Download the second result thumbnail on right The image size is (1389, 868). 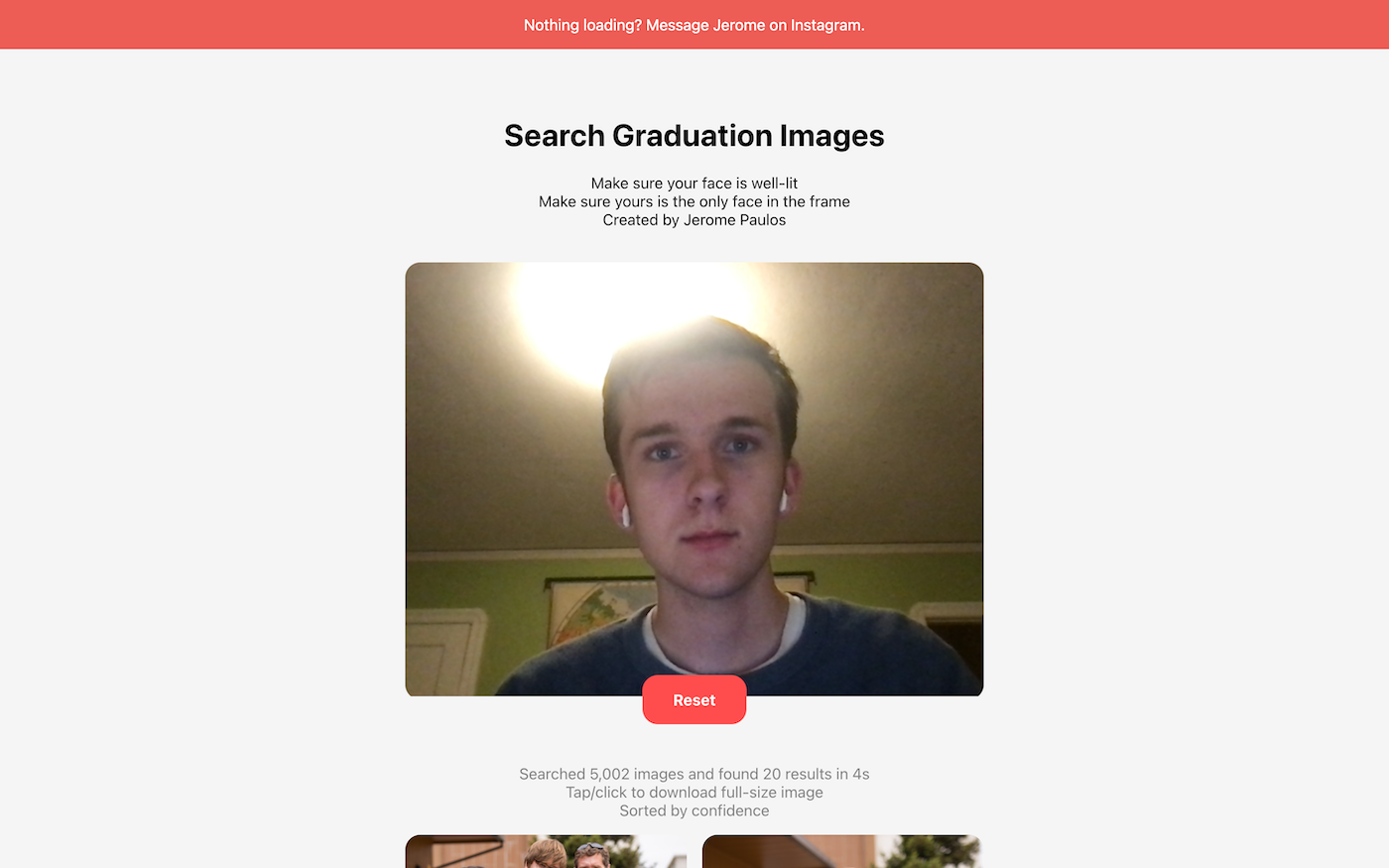(841, 851)
